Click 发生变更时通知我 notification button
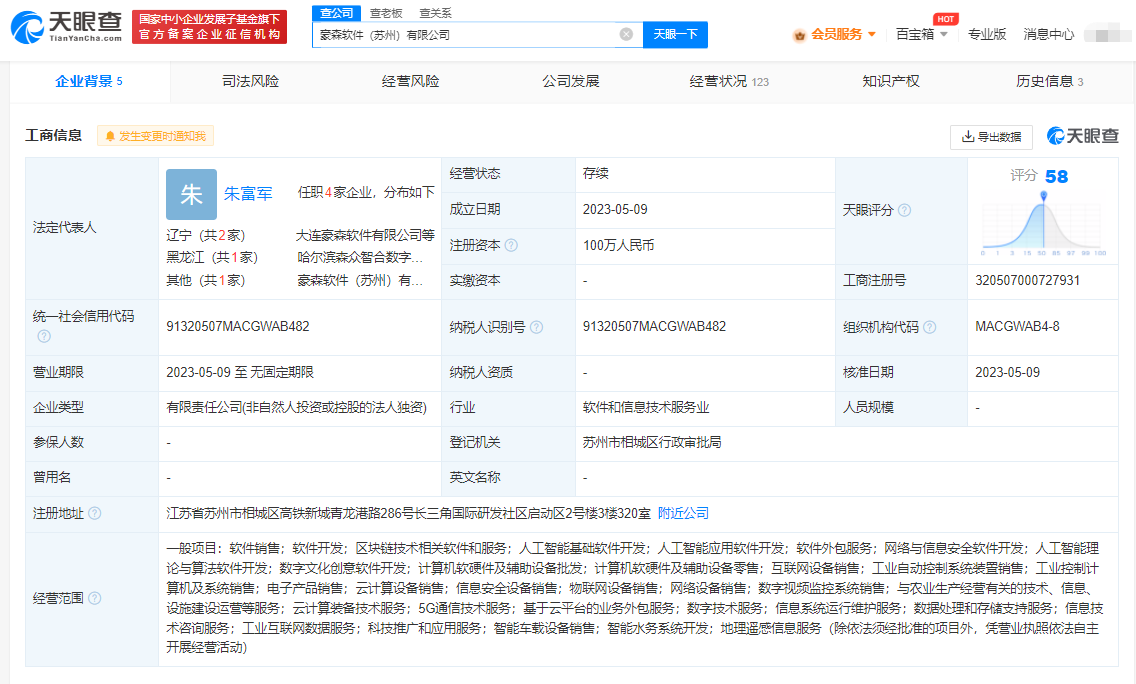The image size is (1136, 684). coord(155,136)
